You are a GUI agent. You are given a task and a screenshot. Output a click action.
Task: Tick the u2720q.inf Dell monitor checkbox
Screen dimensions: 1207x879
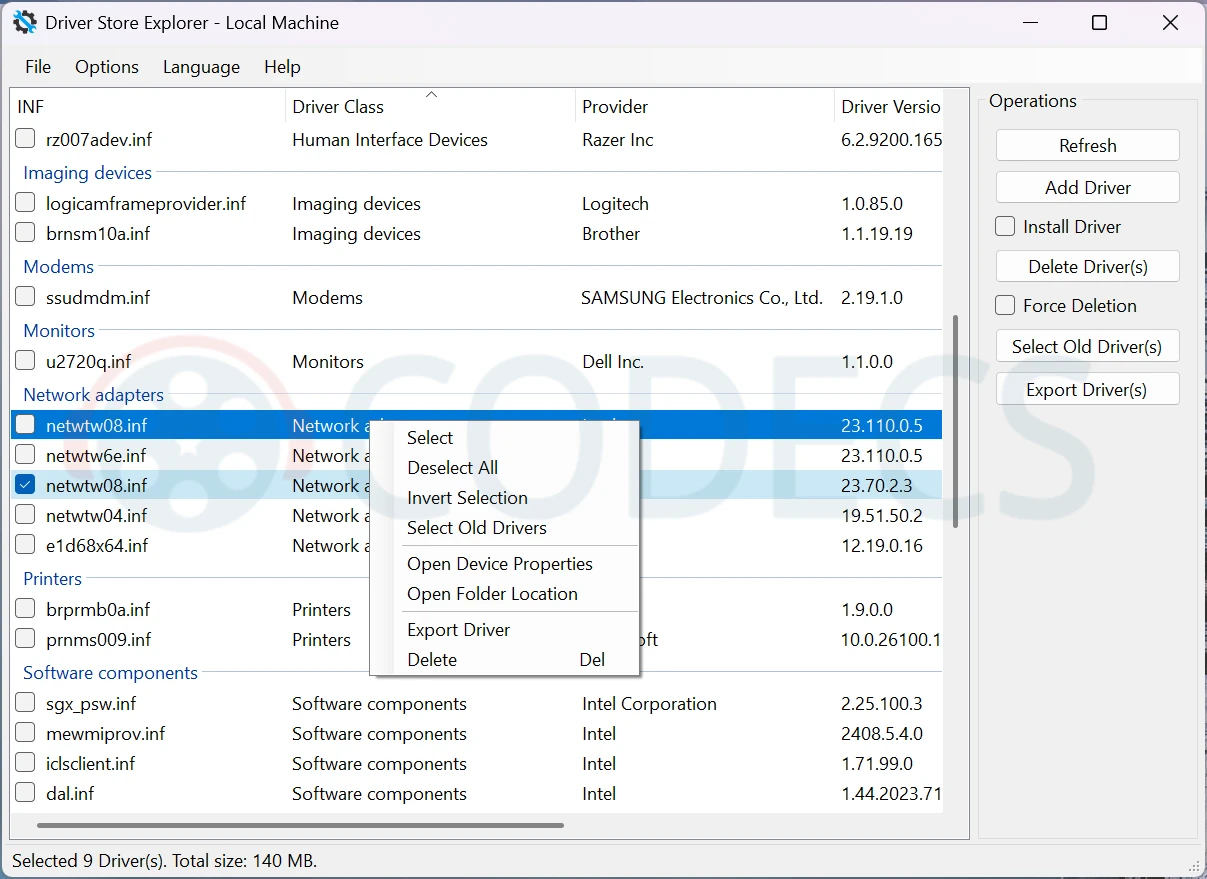[26, 361]
